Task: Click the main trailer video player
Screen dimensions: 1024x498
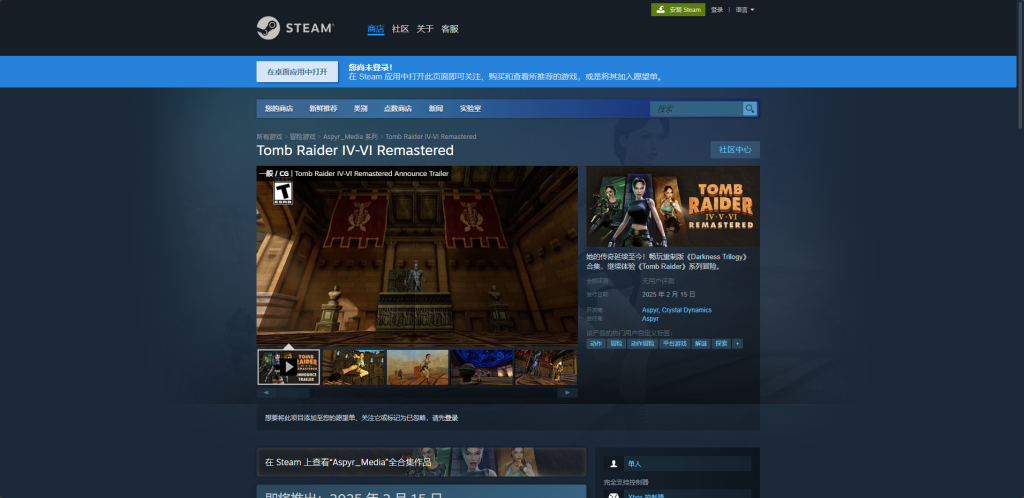Action: click(417, 256)
